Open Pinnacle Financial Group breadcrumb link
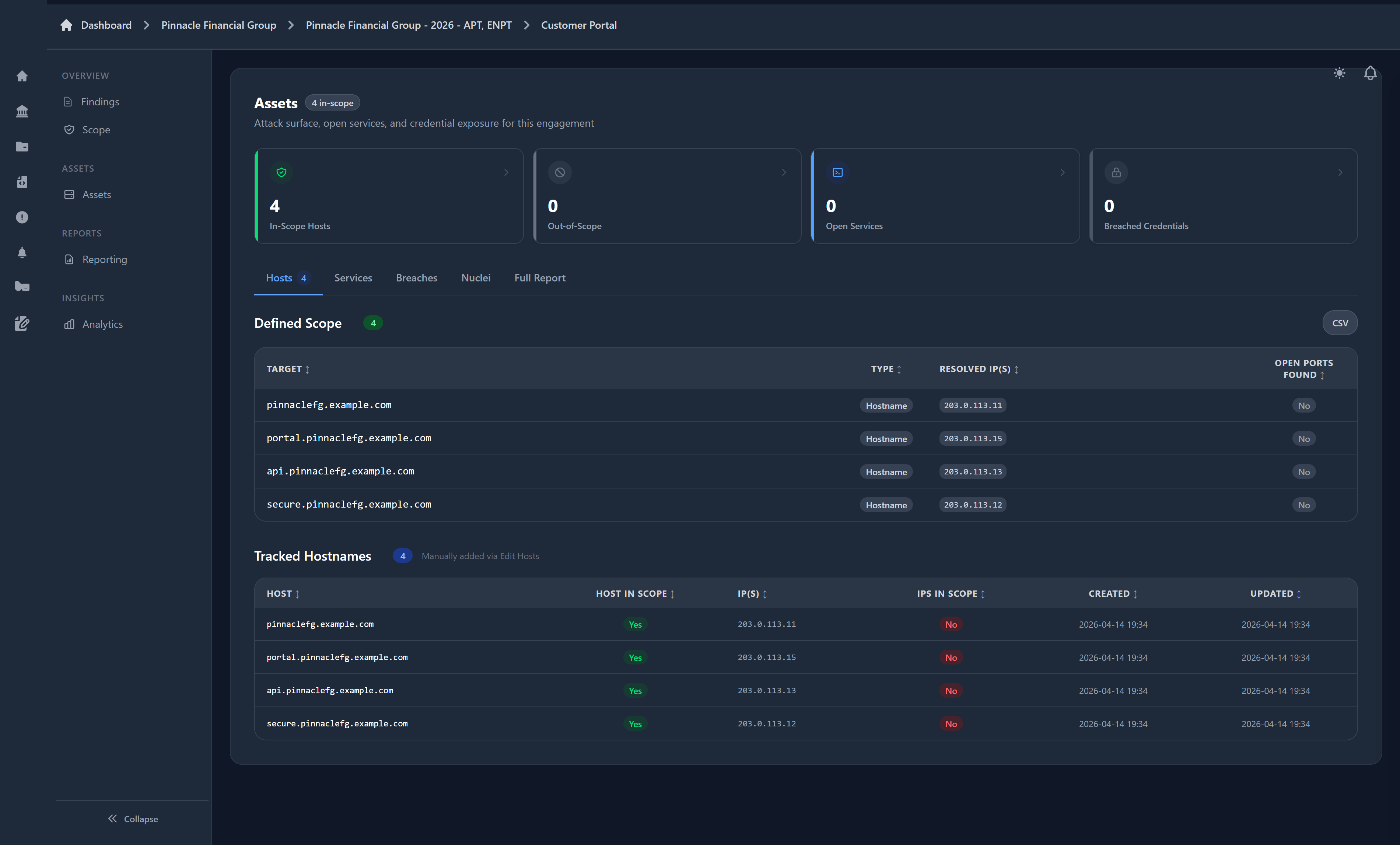This screenshot has width=1400, height=845. click(218, 25)
